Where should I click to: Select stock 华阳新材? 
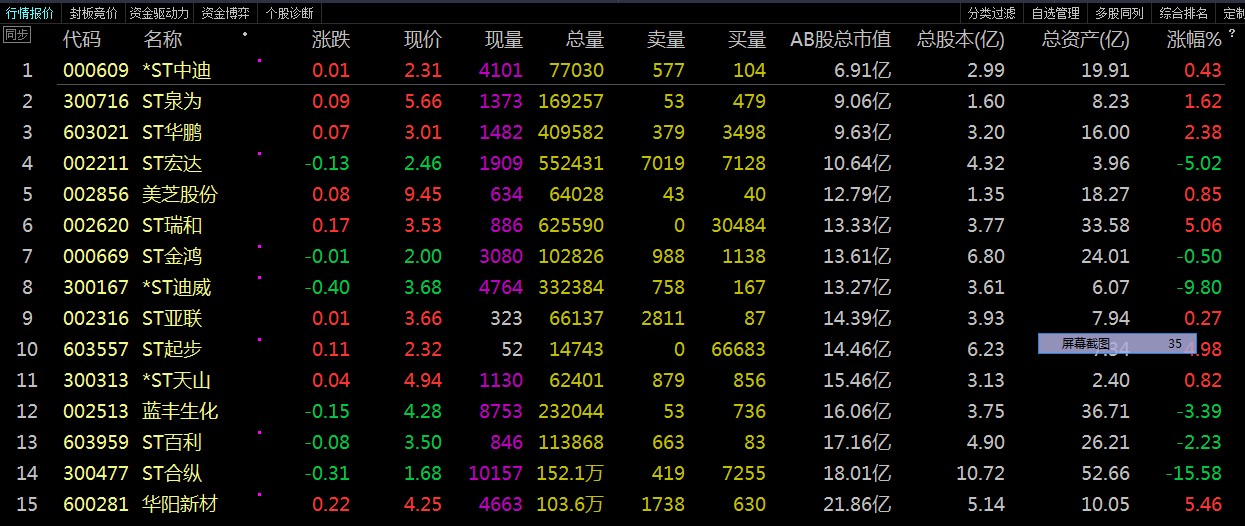[x=180, y=505]
